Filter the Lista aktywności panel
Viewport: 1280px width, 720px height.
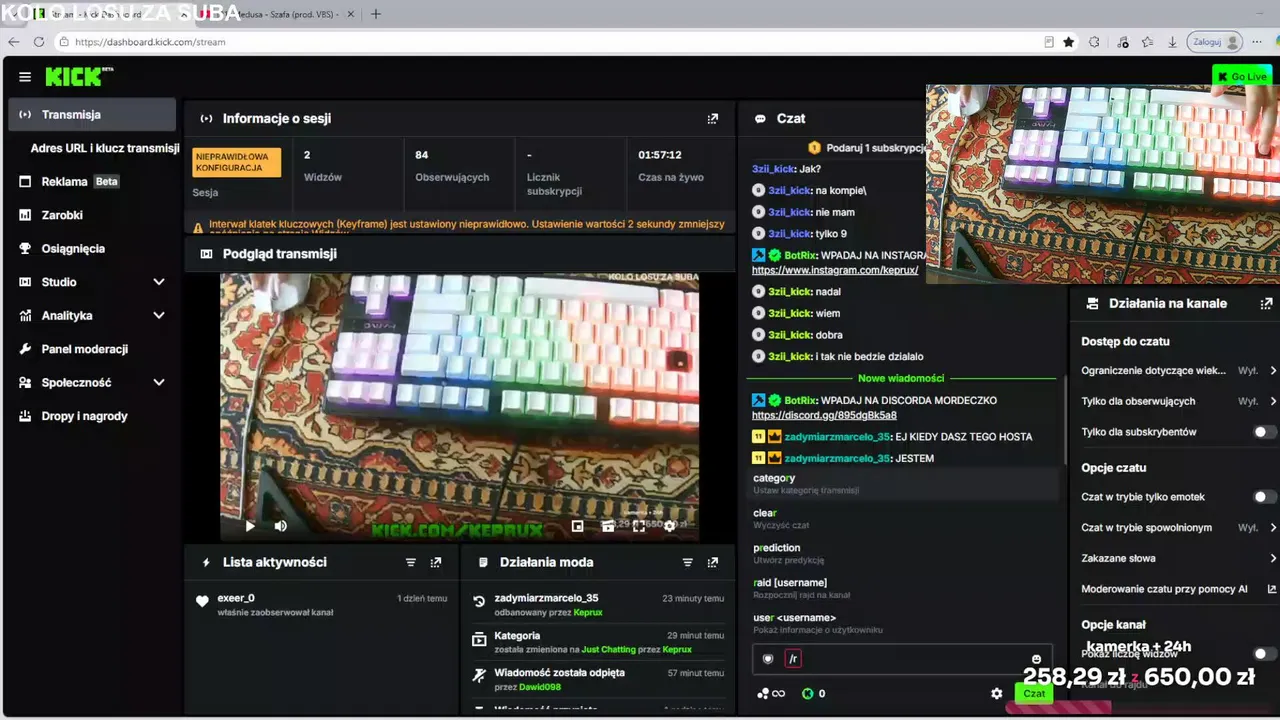point(411,563)
